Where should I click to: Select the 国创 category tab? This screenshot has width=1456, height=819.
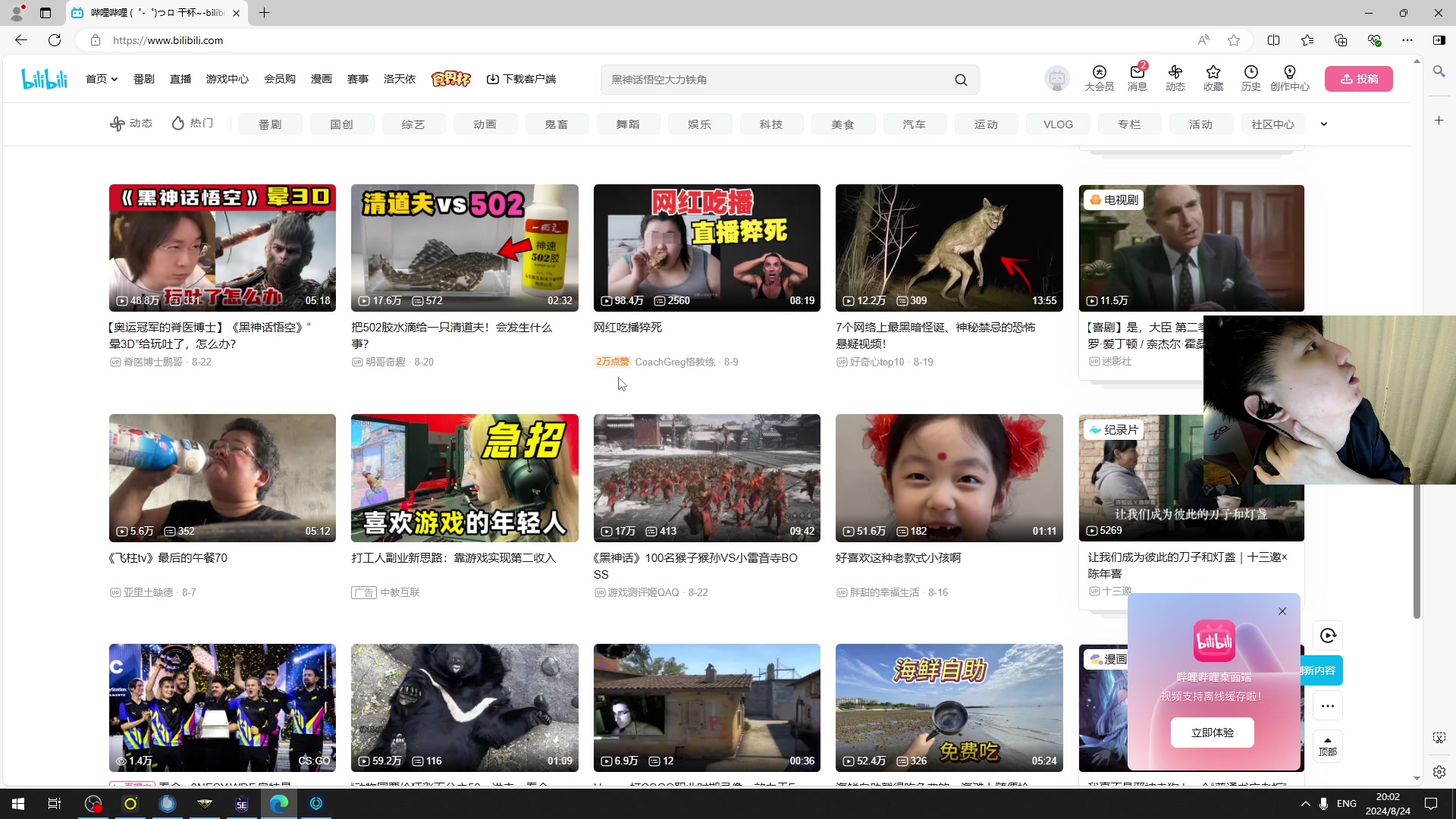tap(342, 124)
